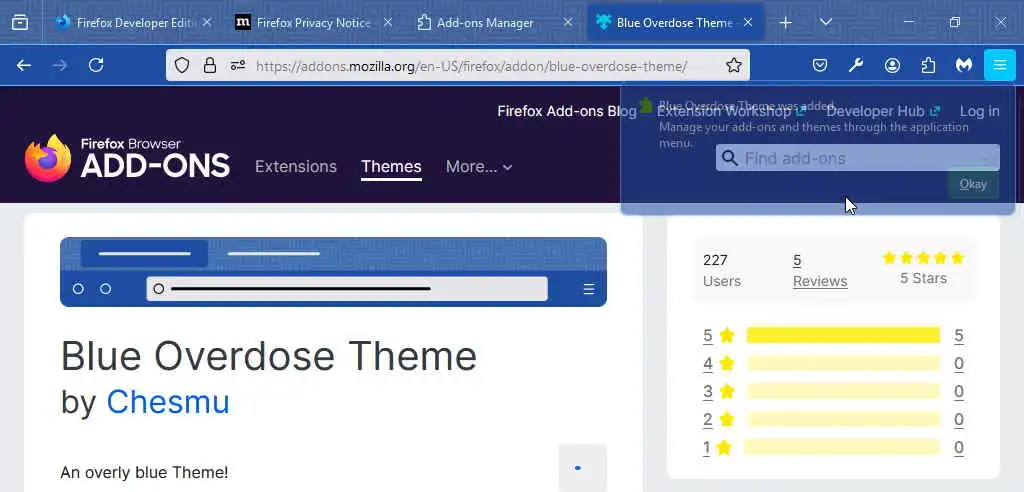Open the Extensions section
The width and height of the screenshot is (1024, 492).
[x=296, y=167]
